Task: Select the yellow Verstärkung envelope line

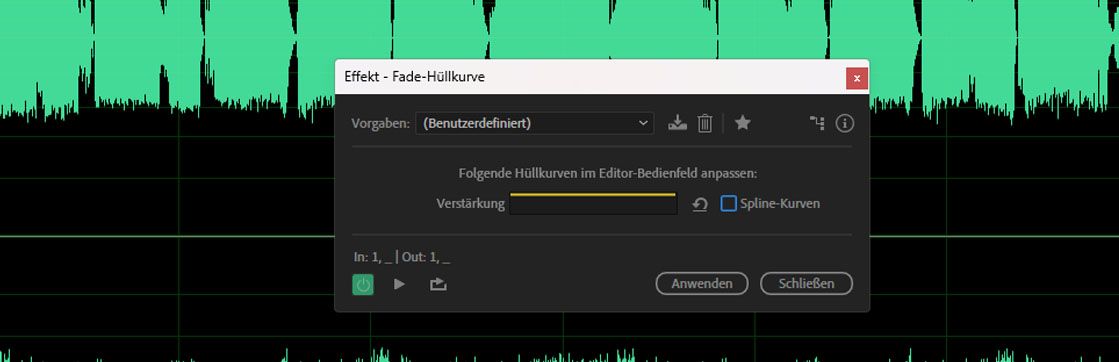Action: click(592, 193)
